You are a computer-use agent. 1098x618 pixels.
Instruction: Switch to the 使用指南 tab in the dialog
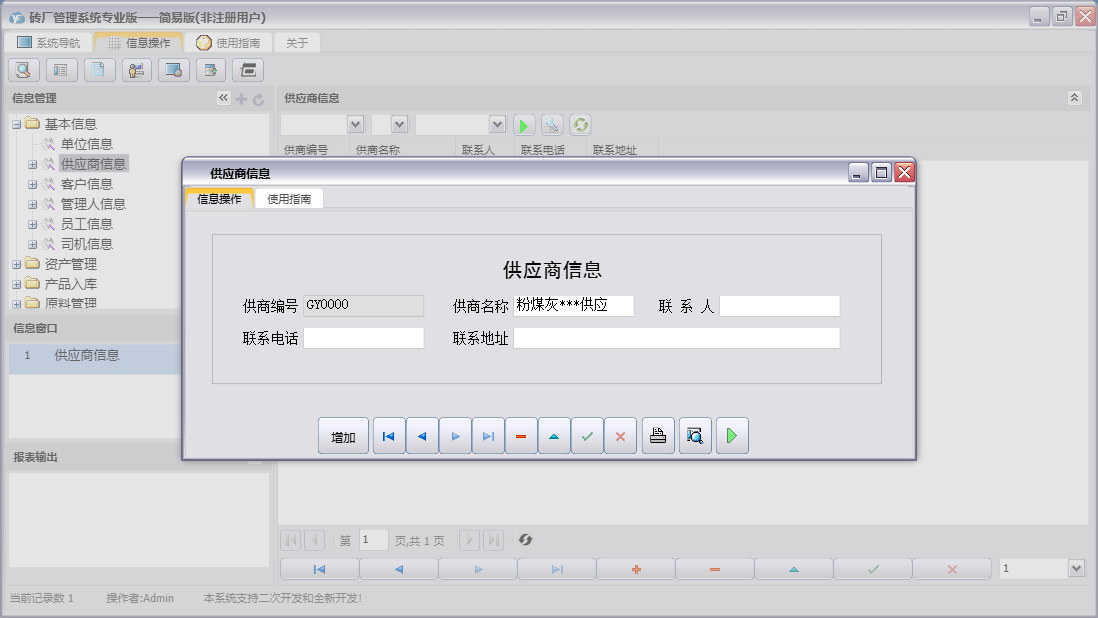[x=290, y=198]
